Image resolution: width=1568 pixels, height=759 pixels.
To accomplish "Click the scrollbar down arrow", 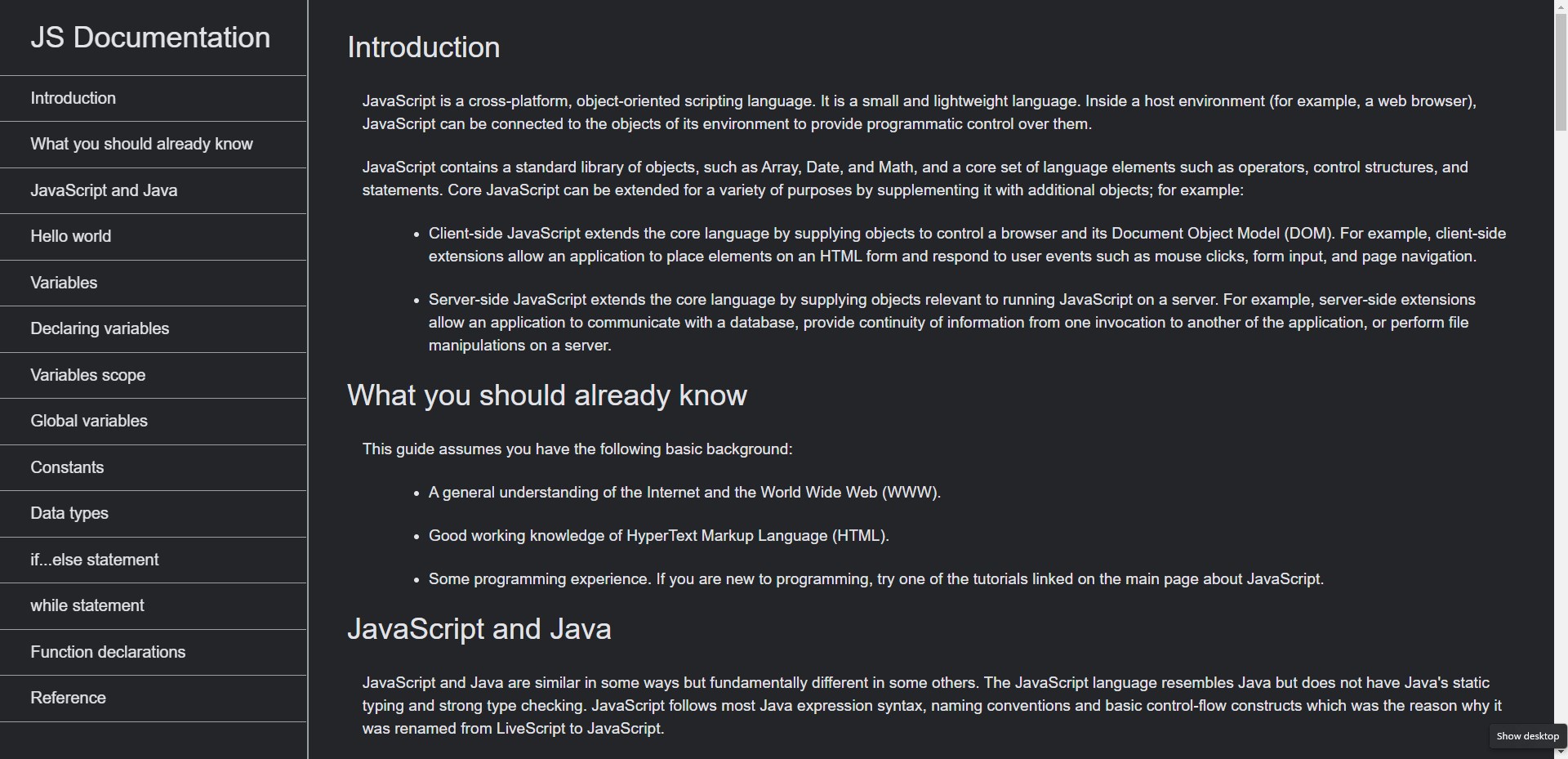I will (1561, 752).
